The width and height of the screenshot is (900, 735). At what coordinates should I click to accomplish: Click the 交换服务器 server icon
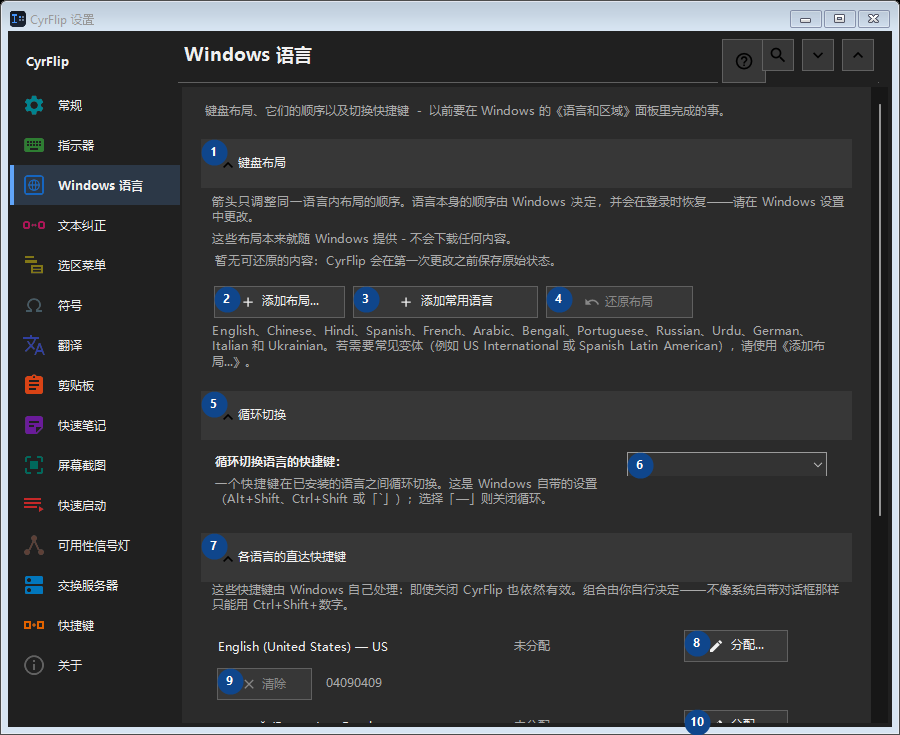34,585
